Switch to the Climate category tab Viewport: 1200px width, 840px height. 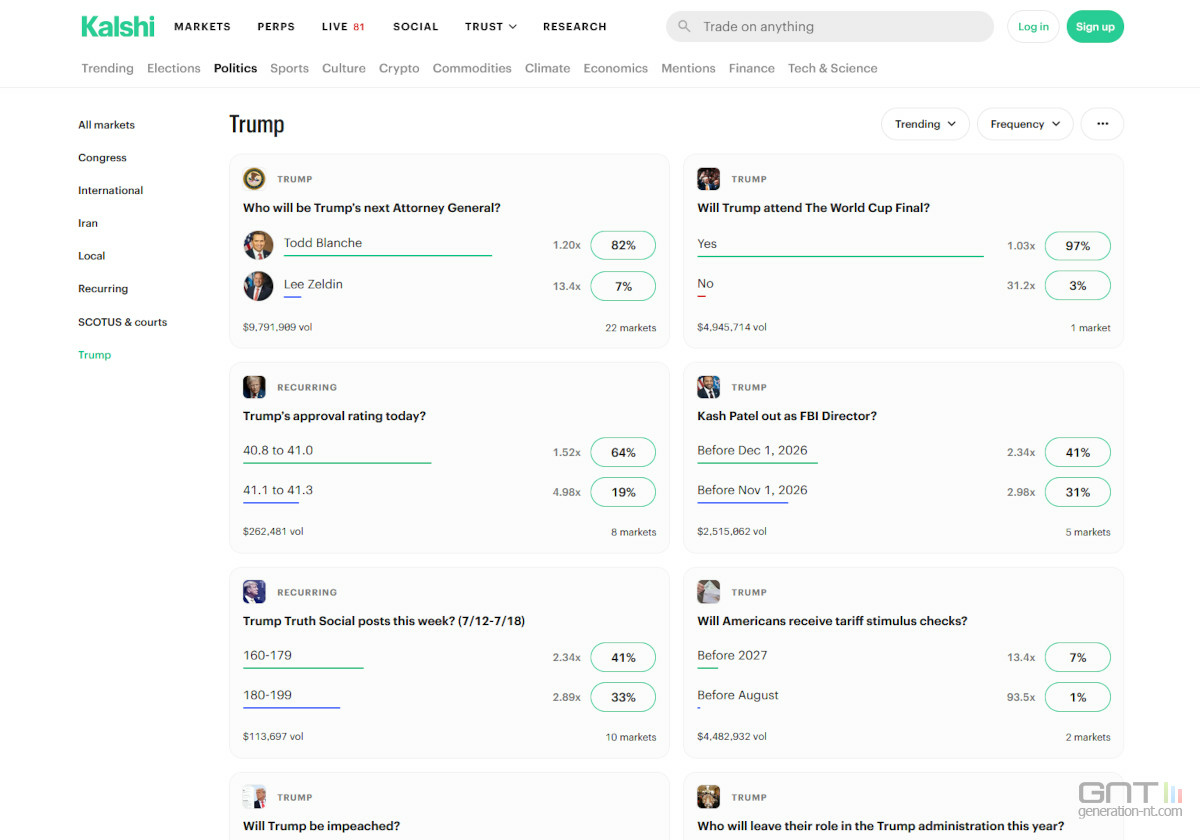pos(547,68)
